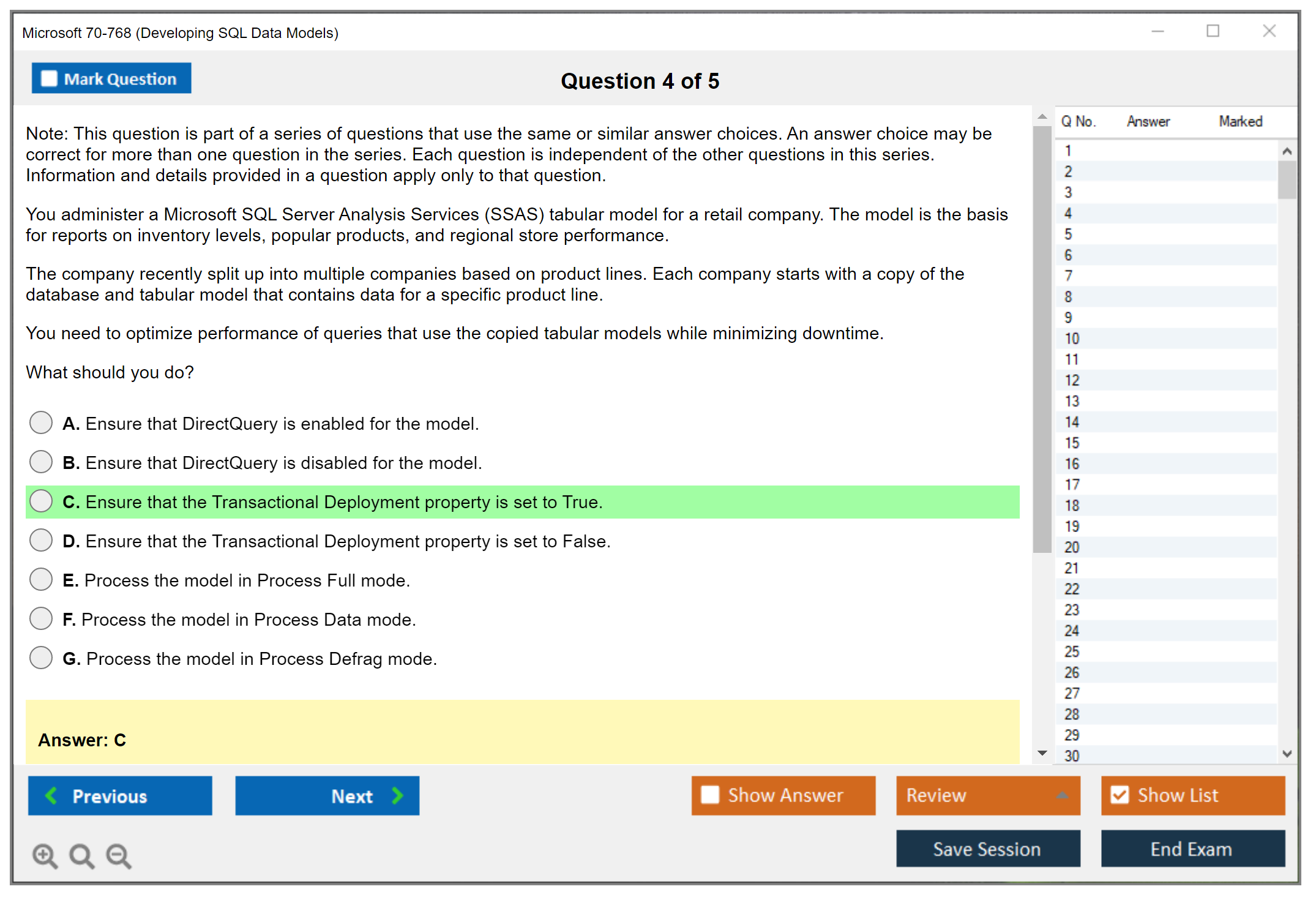Click the green arrow on Previous button
Image resolution: width=1316 pixels, height=900 pixels.
(x=51, y=795)
